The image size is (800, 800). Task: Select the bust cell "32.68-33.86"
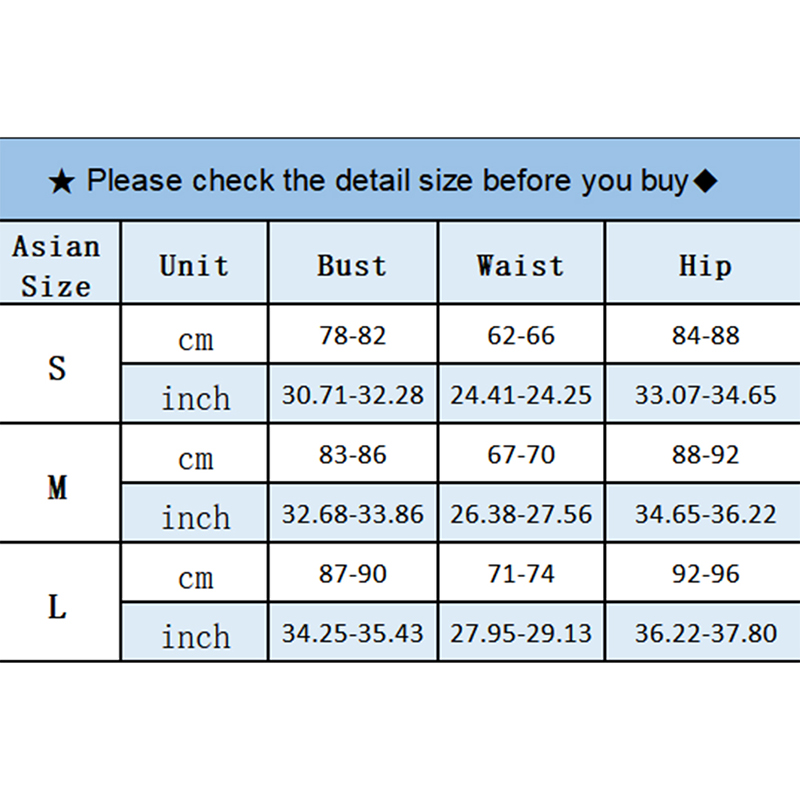(352, 515)
